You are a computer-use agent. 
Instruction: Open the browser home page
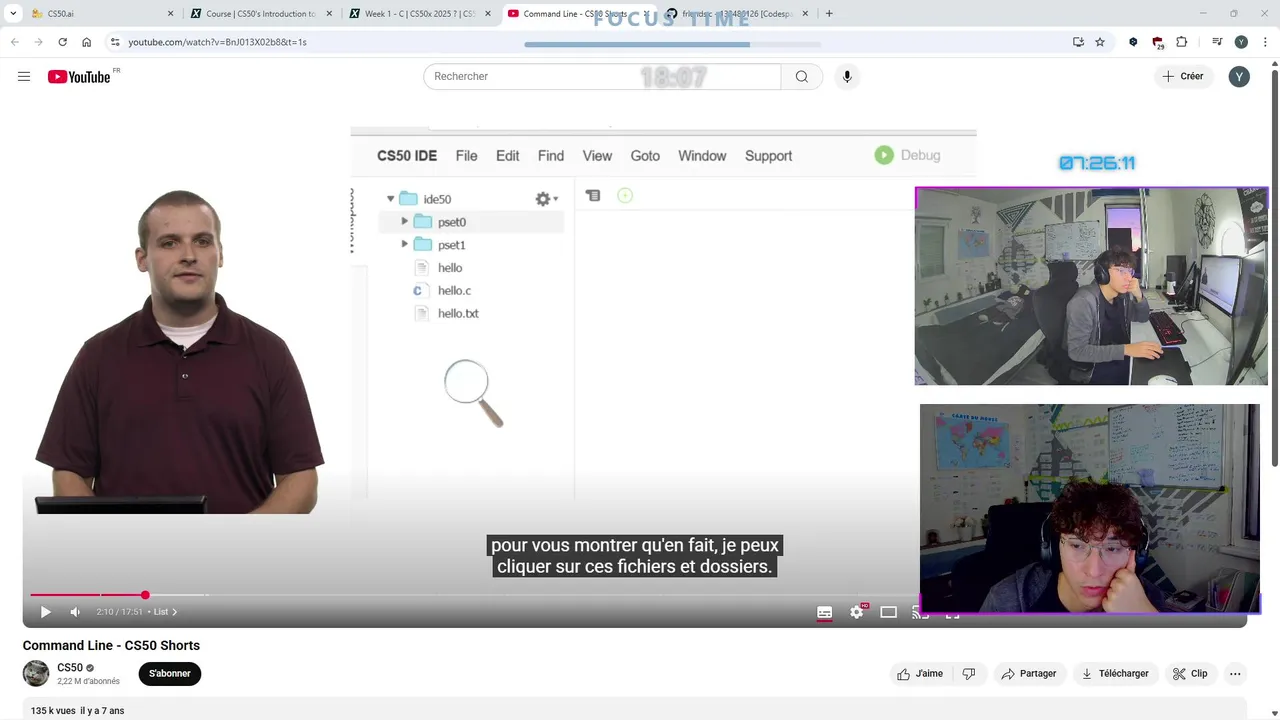click(x=86, y=42)
